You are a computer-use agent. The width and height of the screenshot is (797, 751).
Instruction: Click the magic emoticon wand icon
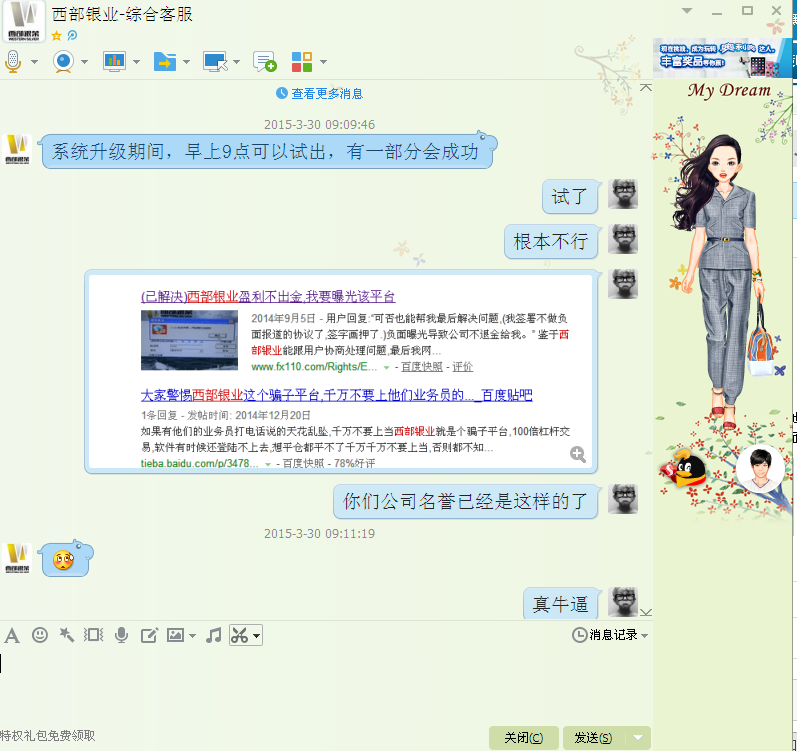click(x=67, y=635)
